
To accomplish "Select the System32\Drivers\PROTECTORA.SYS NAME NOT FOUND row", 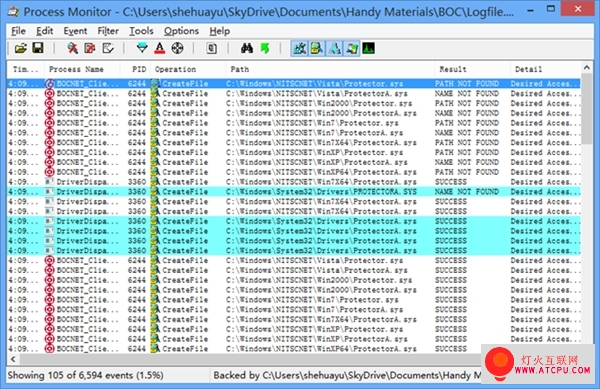I will point(294,192).
